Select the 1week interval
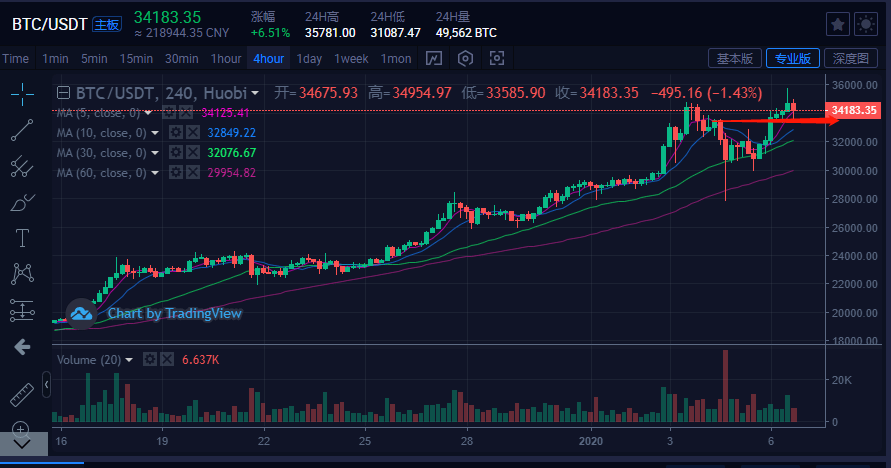The image size is (891, 468). (x=351, y=58)
